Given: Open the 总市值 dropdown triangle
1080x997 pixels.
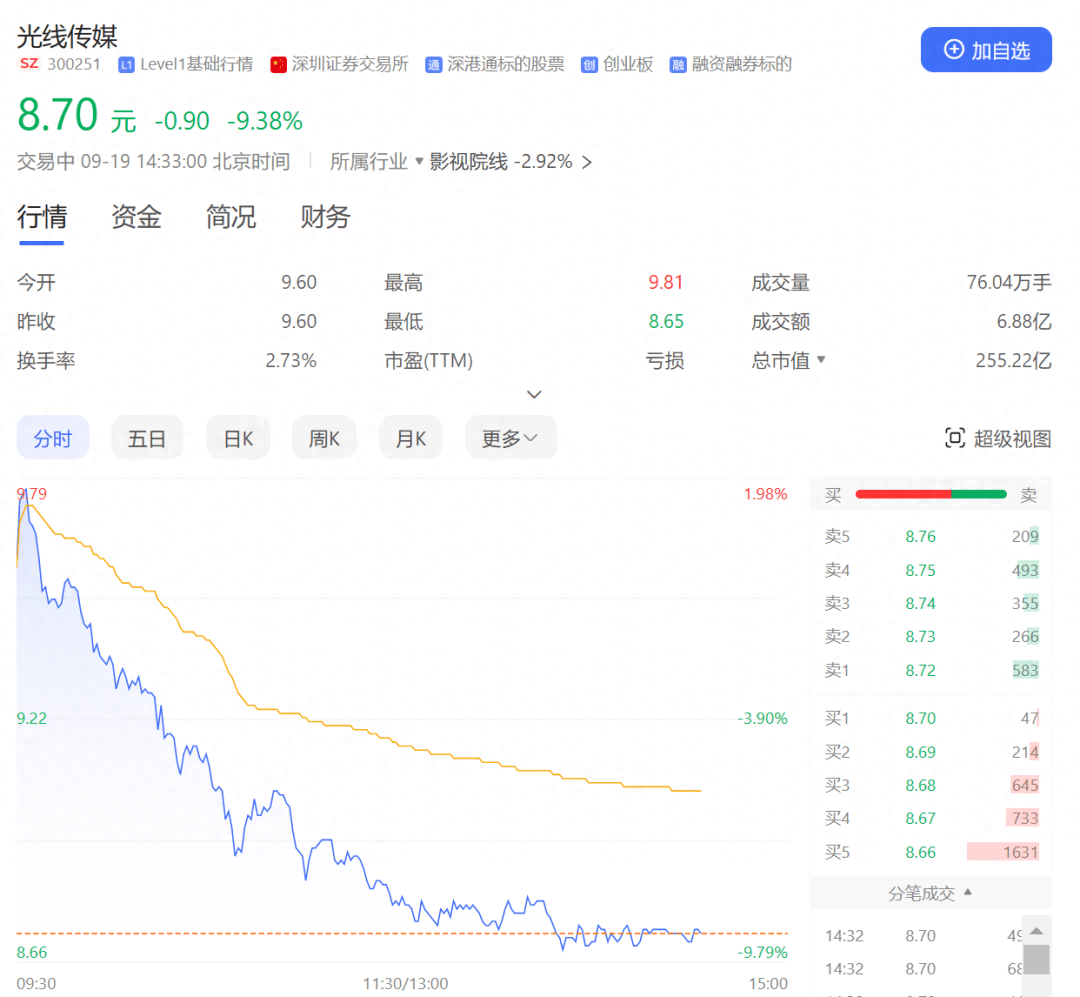Looking at the screenshot, I should point(820,359).
